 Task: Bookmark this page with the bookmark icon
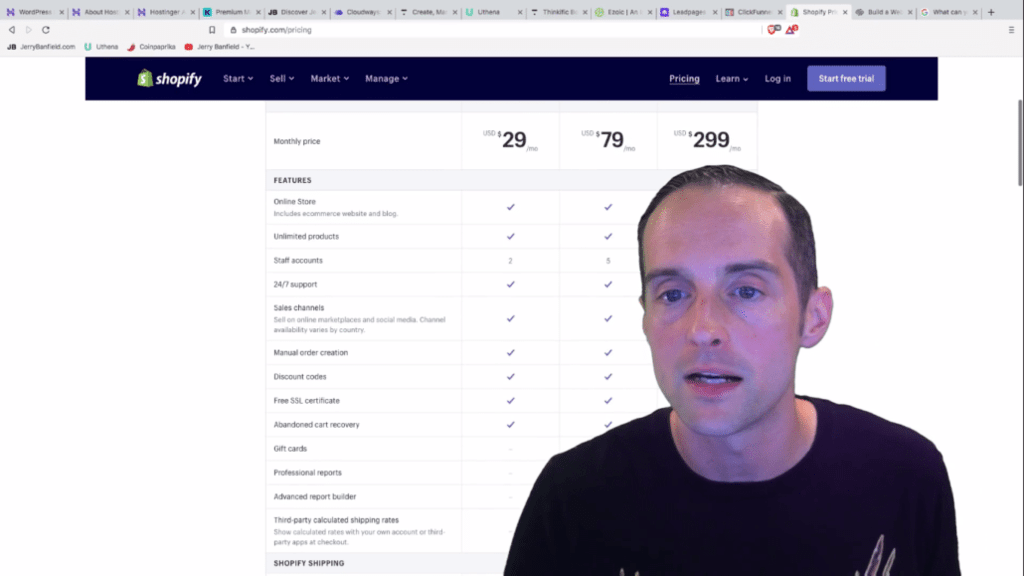pos(212,30)
